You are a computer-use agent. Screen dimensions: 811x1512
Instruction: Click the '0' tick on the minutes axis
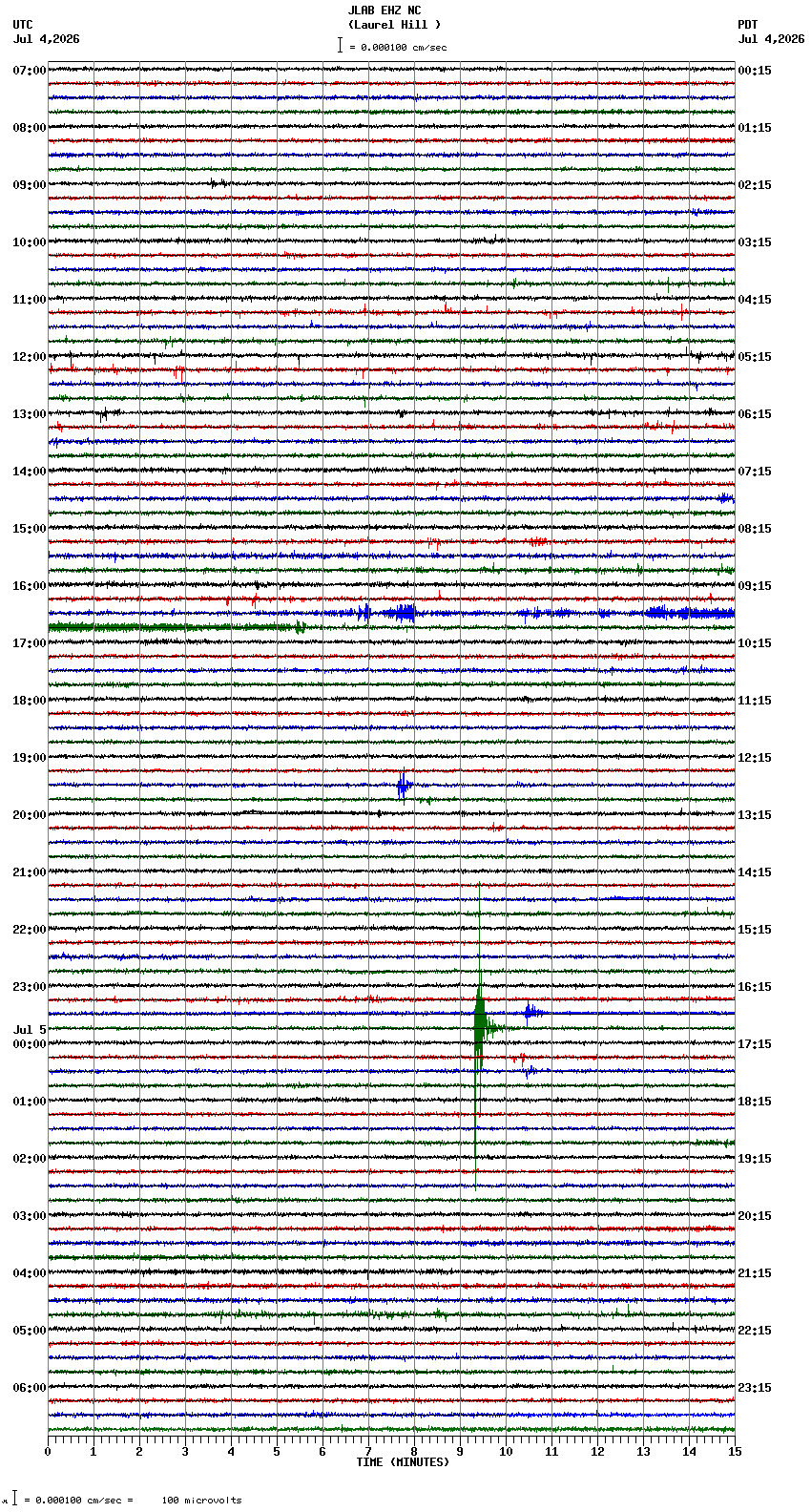point(48,1452)
